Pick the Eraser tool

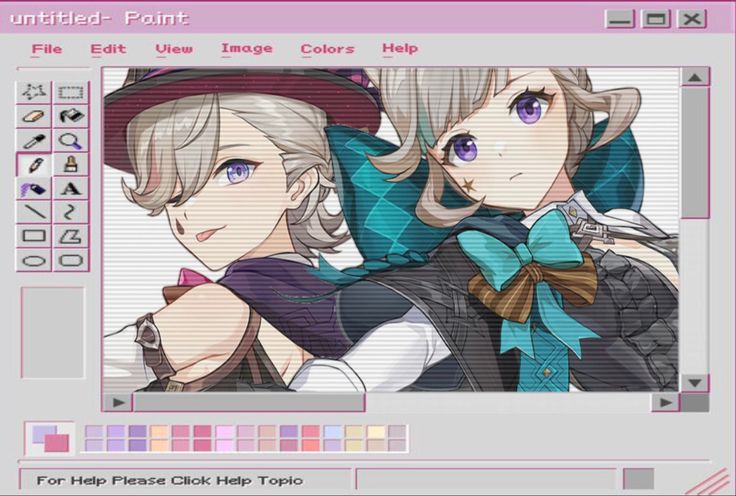35,116
